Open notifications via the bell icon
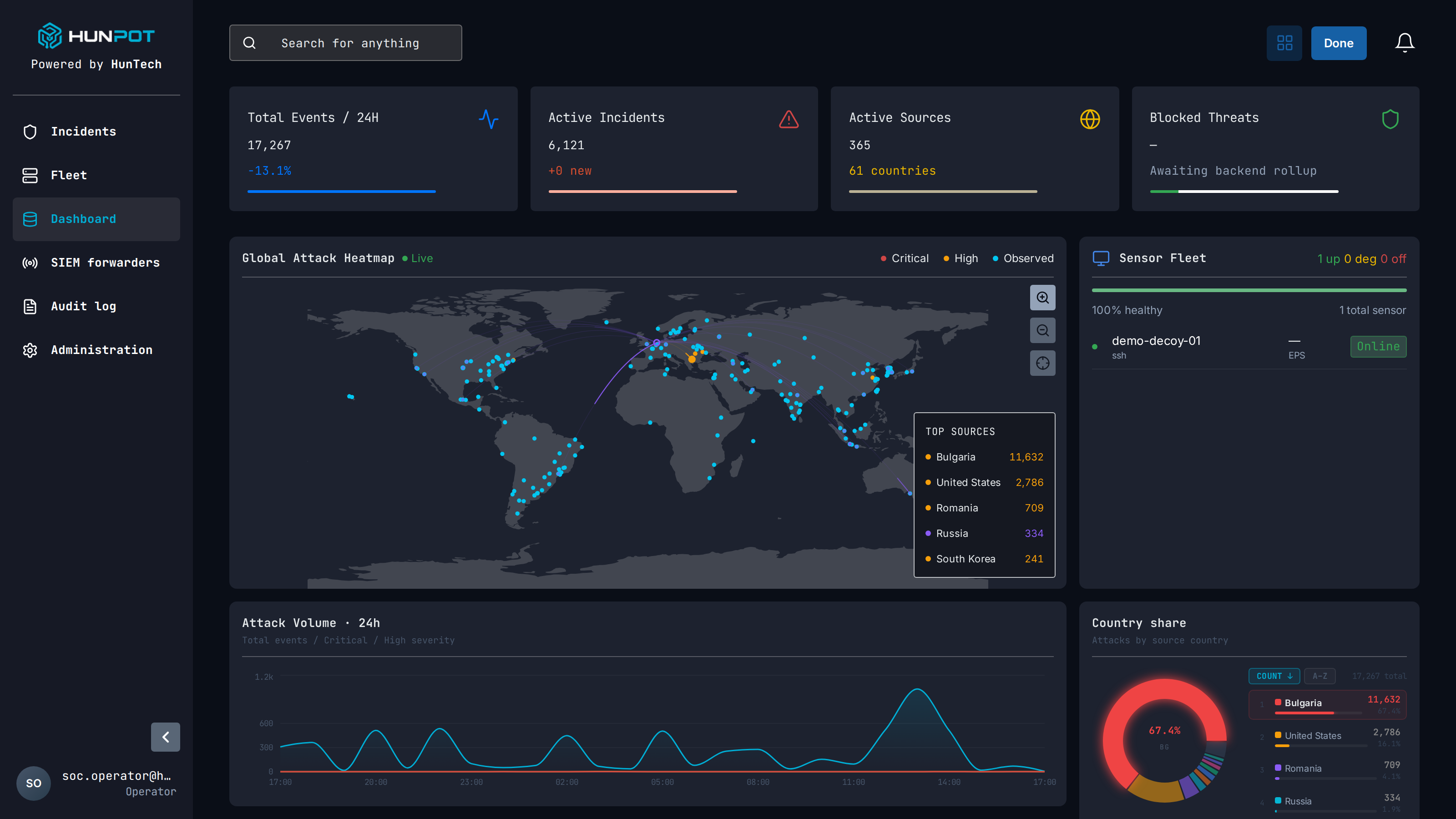Screen dimensions: 1456x819 point(1405,43)
